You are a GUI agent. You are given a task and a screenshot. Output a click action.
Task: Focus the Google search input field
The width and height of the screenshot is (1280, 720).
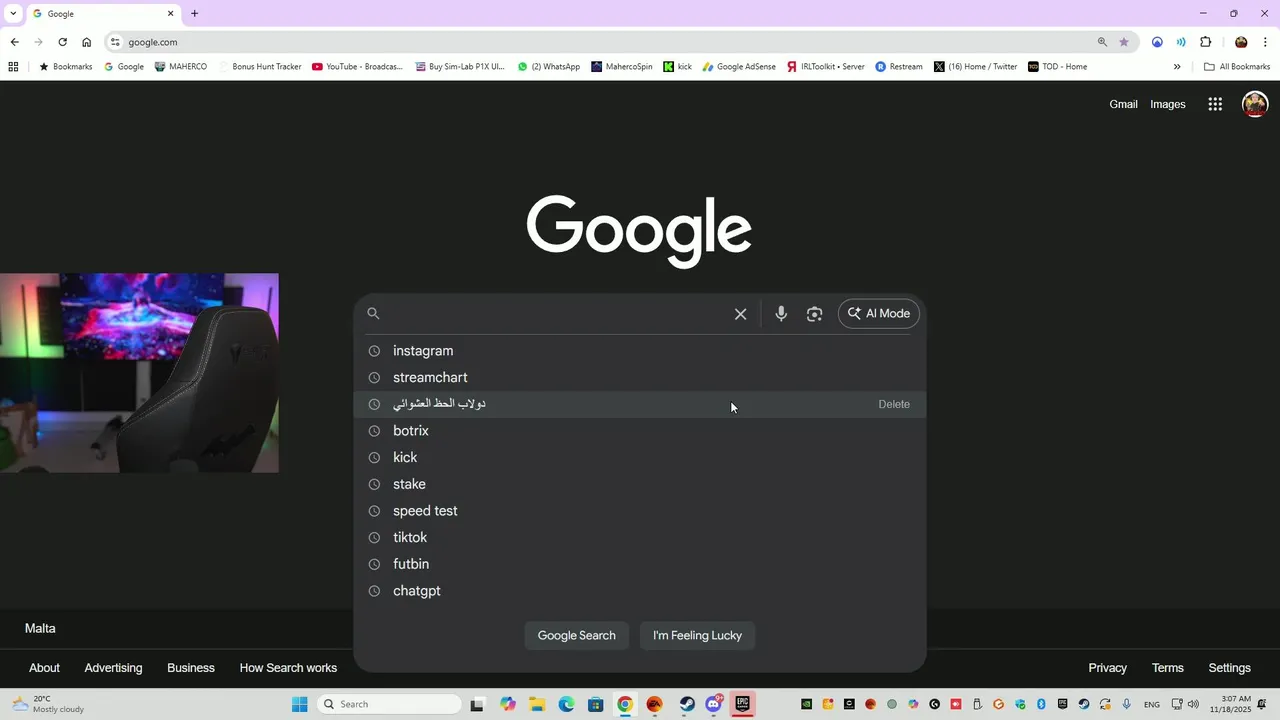coord(556,314)
